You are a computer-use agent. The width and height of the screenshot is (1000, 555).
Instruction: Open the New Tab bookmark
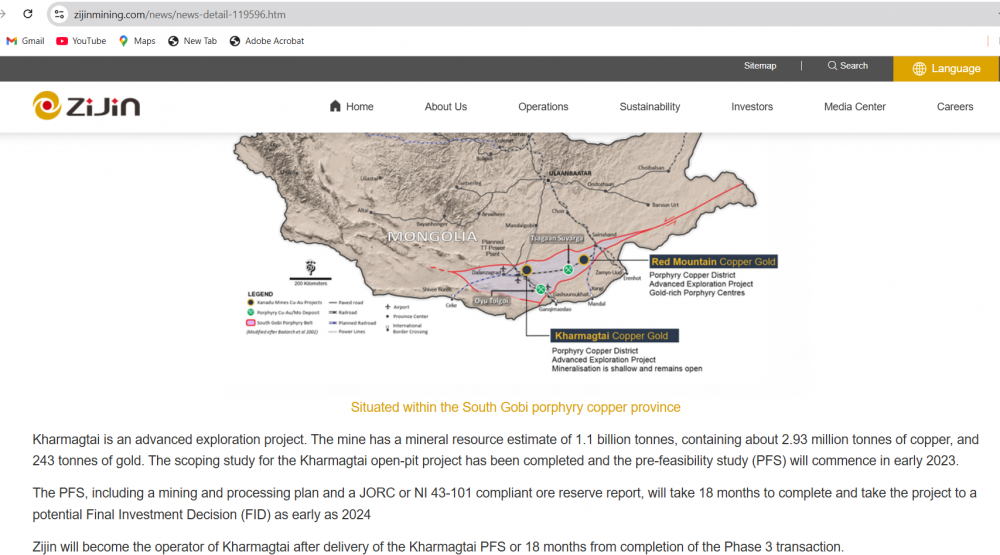[x=193, y=41]
